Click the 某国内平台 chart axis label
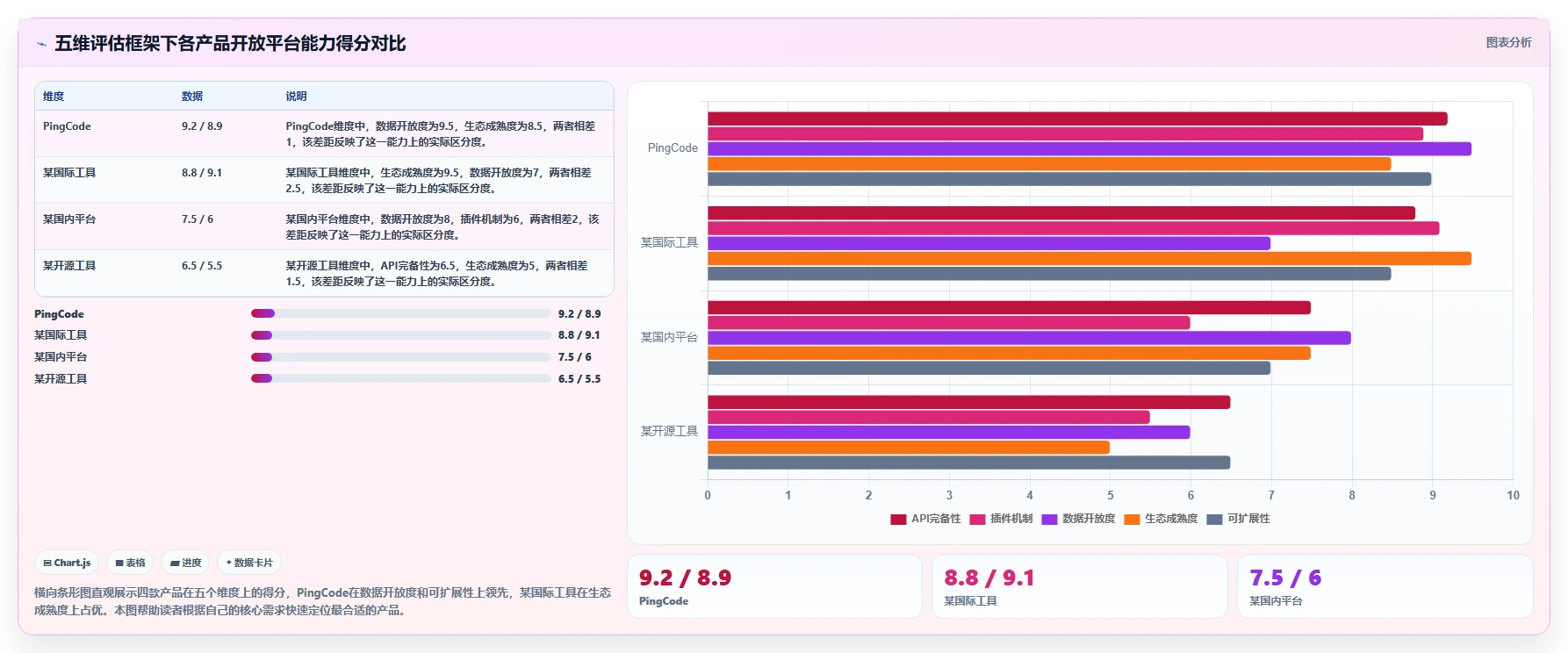Screen dimensions: 1568x653 669,337
